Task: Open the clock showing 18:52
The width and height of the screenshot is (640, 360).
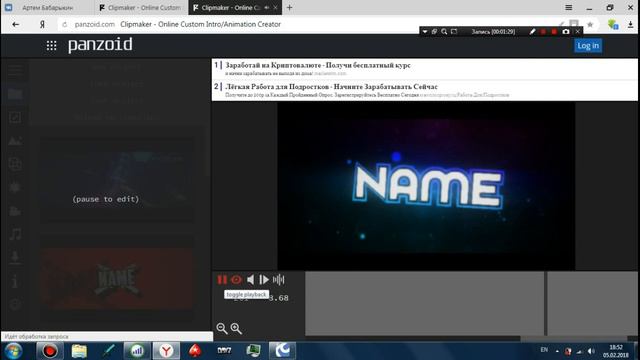Action: coord(616,351)
